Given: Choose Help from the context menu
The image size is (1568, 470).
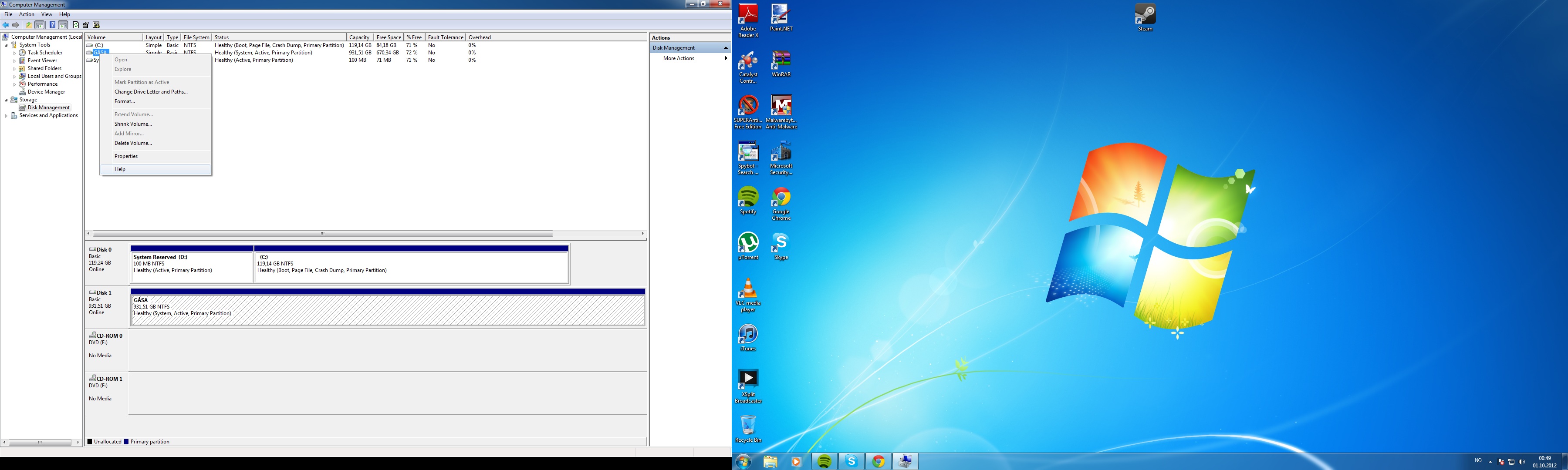Looking at the screenshot, I should [x=155, y=170].
